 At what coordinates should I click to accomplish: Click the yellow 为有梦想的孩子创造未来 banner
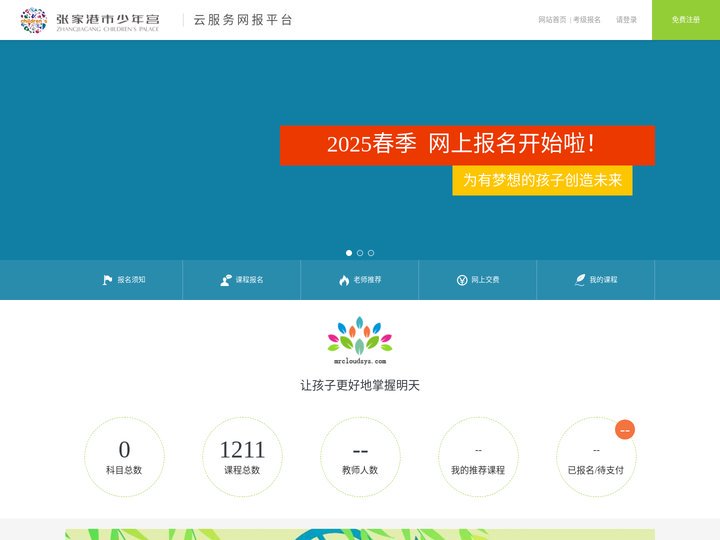(x=542, y=180)
